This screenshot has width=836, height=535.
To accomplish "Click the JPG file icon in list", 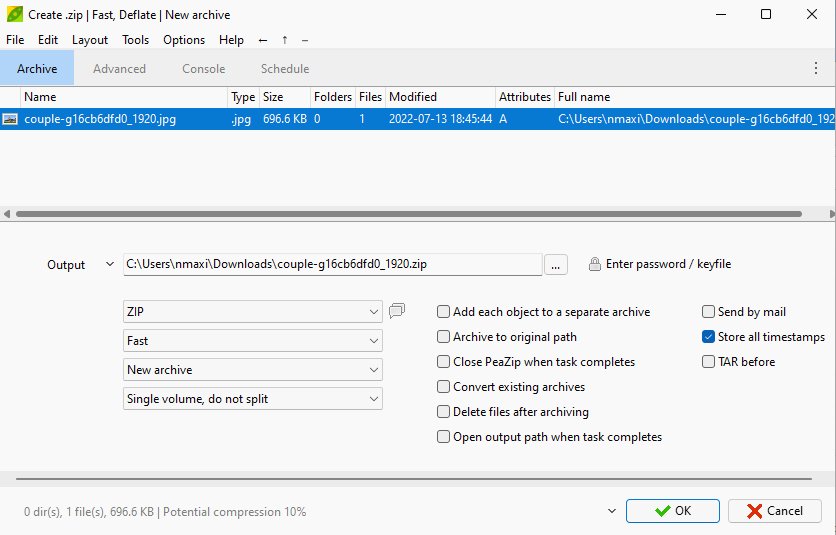I will tap(11, 119).
